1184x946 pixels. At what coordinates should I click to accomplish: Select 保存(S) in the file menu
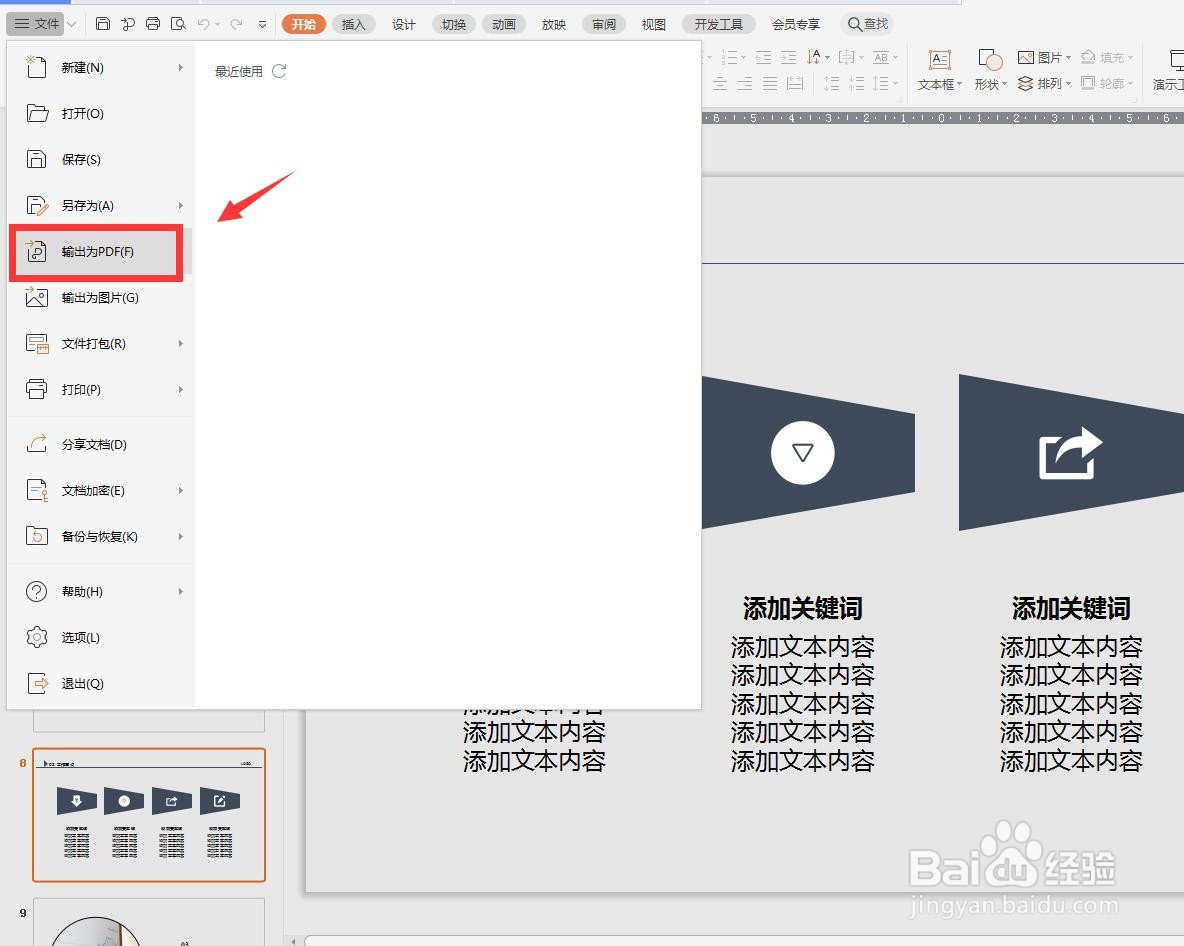tap(100, 159)
